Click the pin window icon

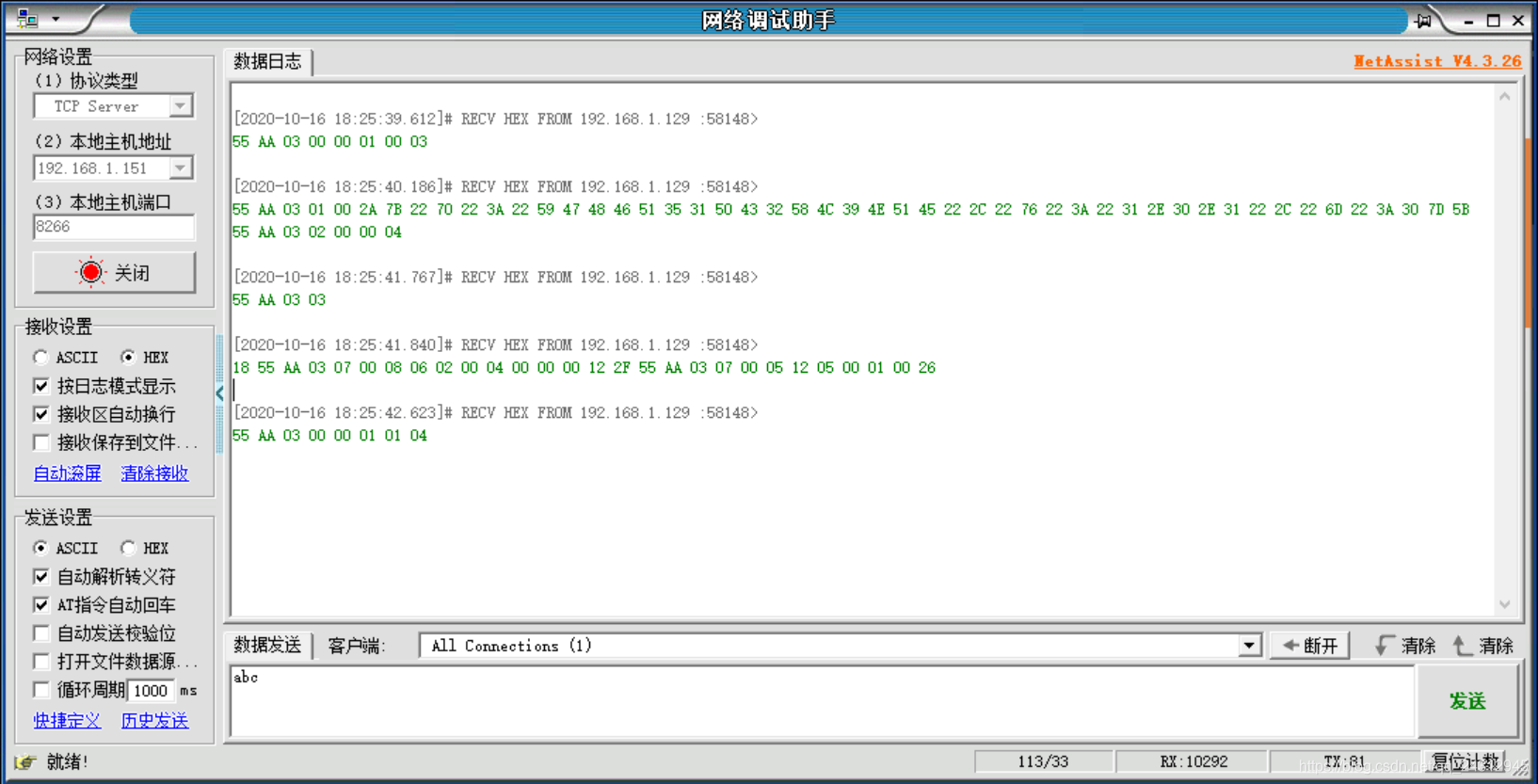tap(1424, 20)
